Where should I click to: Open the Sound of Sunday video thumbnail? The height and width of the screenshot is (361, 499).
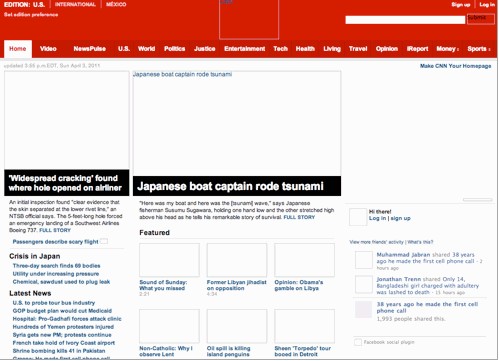click(169, 260)
